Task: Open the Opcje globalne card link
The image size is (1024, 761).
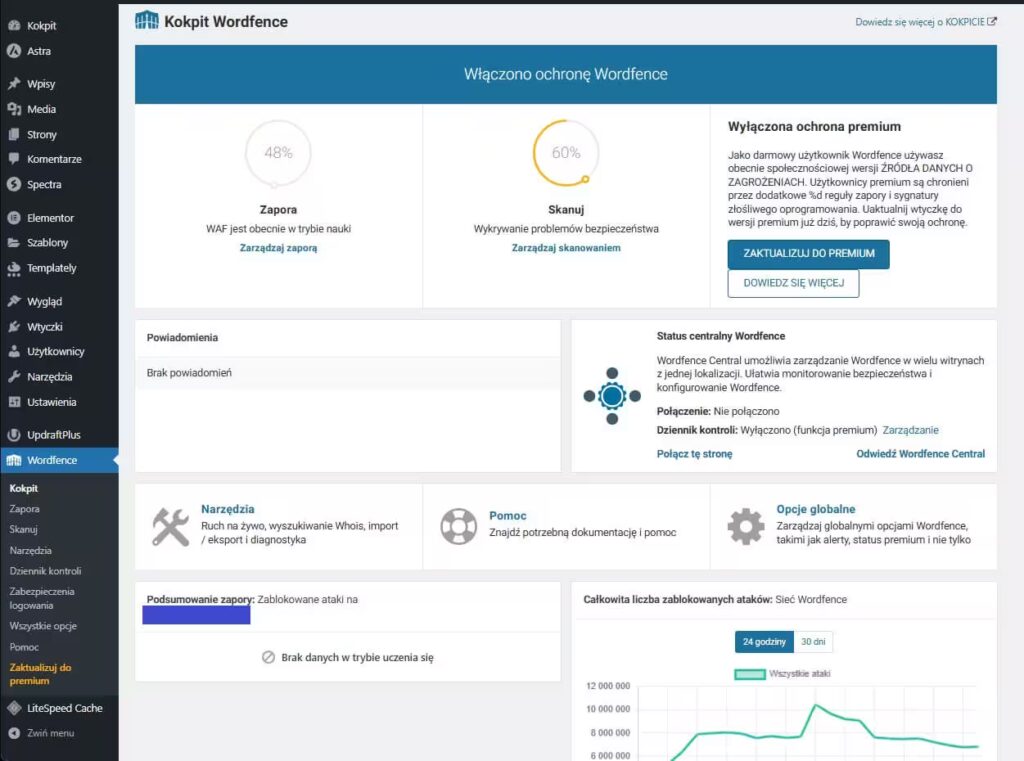Action: click(816, 509)
